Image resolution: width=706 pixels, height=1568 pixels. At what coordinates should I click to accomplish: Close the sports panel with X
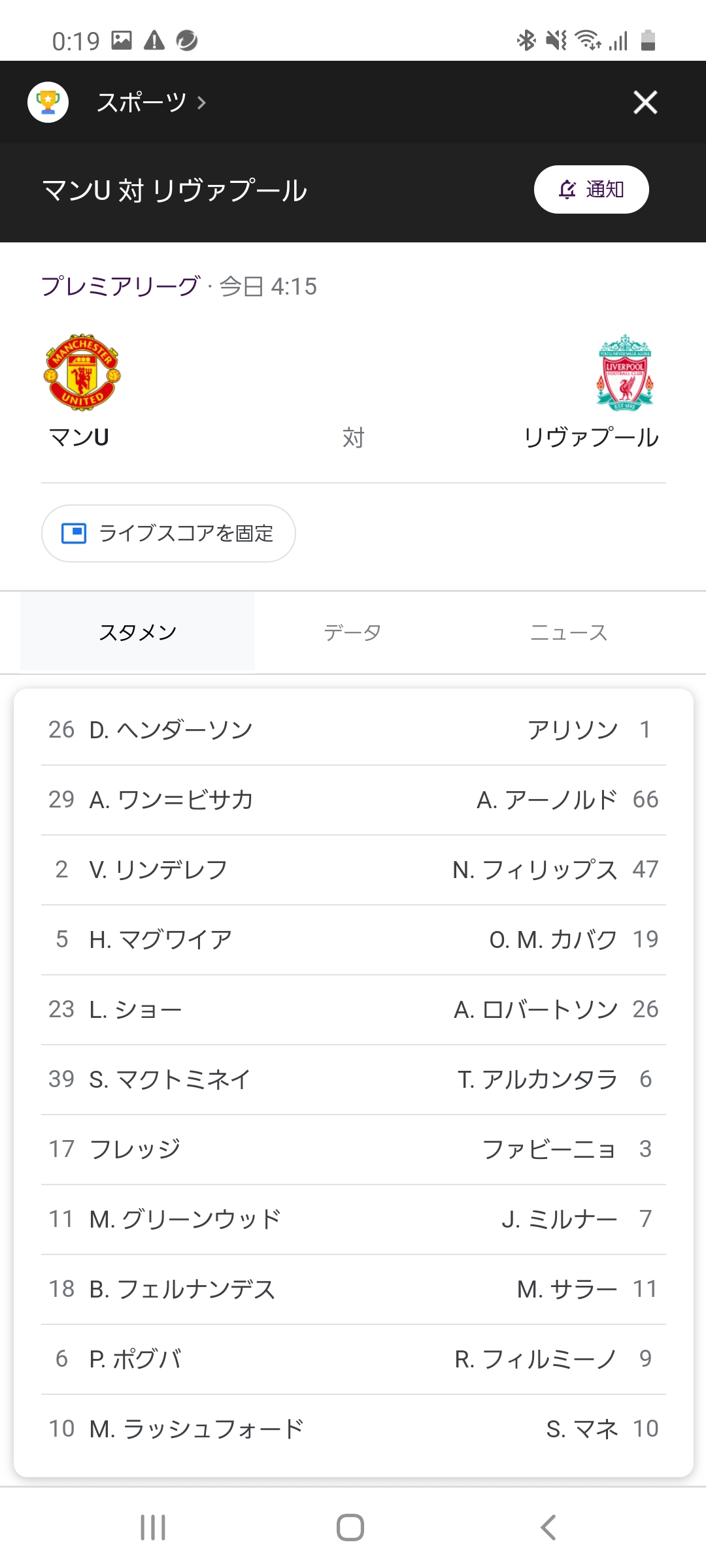[x=645, y=102]
